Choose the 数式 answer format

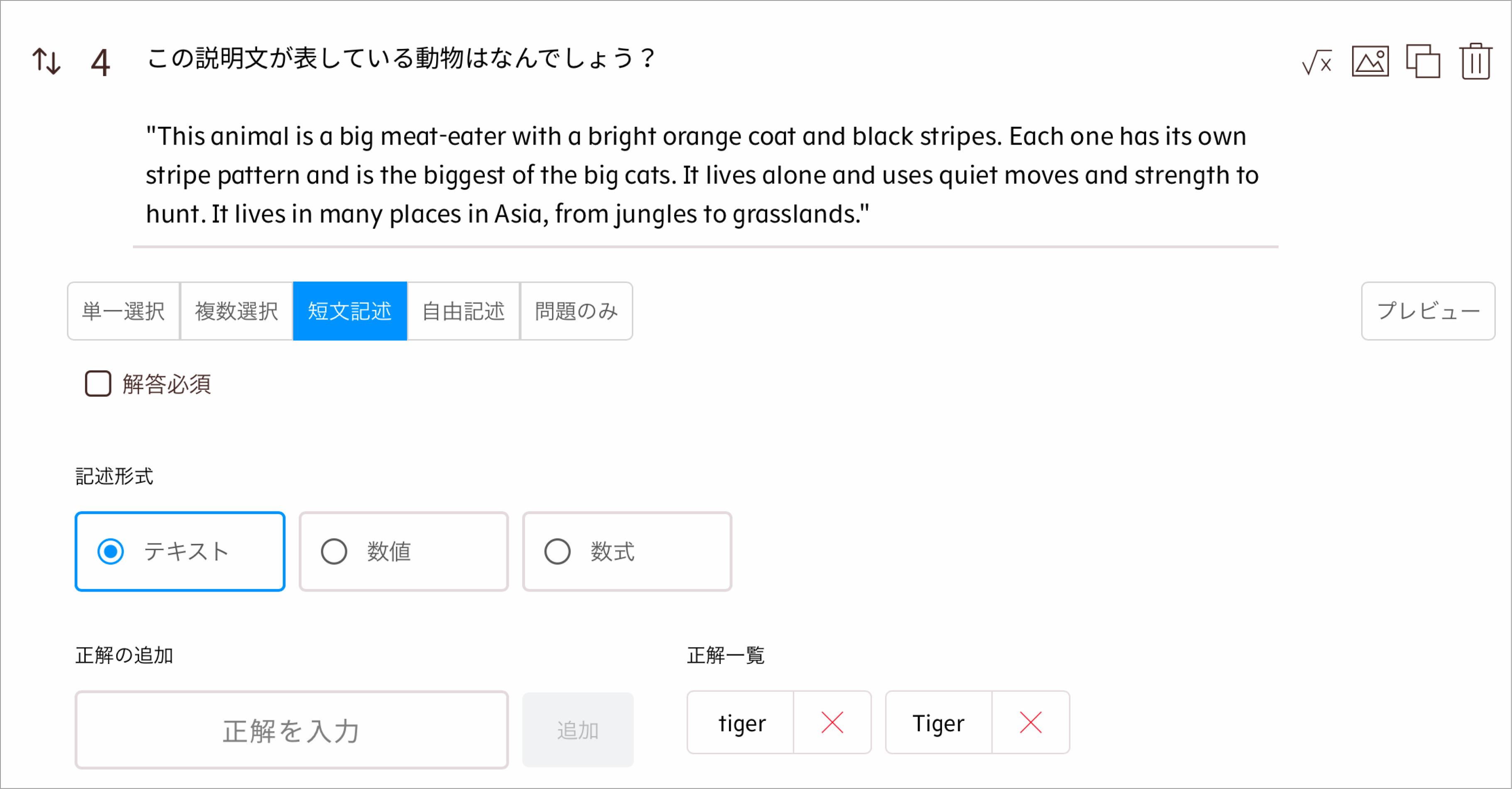click(557, 552)
